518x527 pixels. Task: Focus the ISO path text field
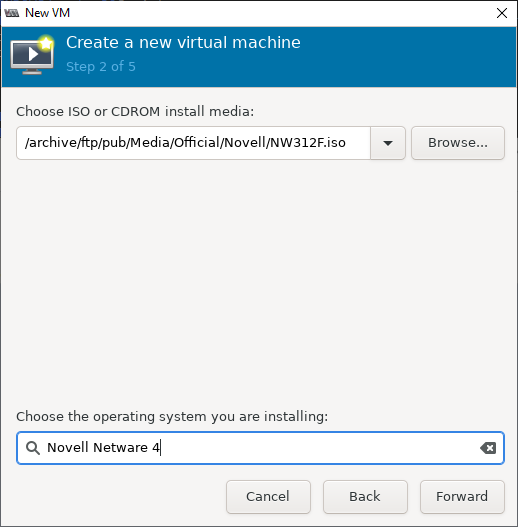coord(193,143)
